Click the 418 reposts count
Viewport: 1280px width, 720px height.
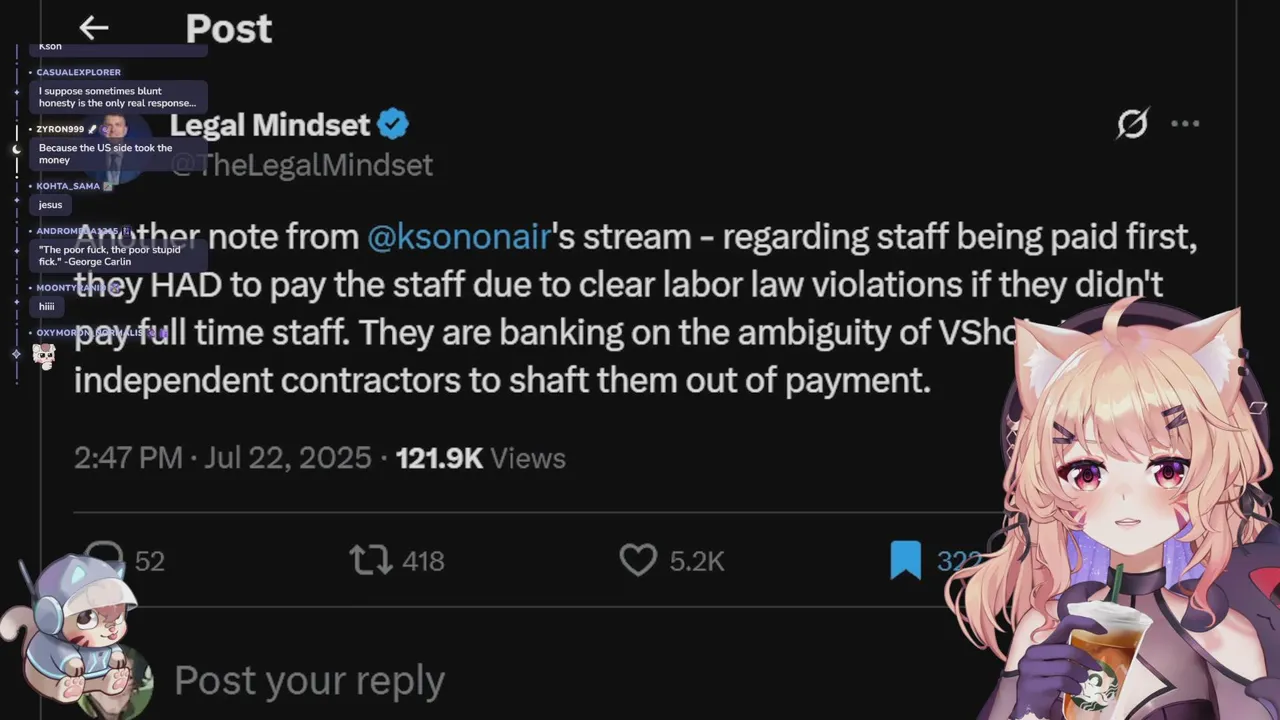tap(423, 561)
